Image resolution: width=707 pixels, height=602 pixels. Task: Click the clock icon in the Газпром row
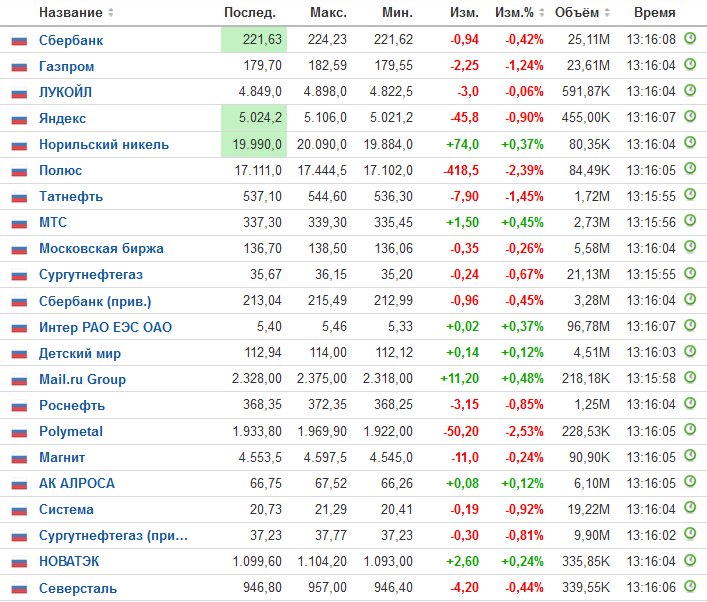pos(690,64)
